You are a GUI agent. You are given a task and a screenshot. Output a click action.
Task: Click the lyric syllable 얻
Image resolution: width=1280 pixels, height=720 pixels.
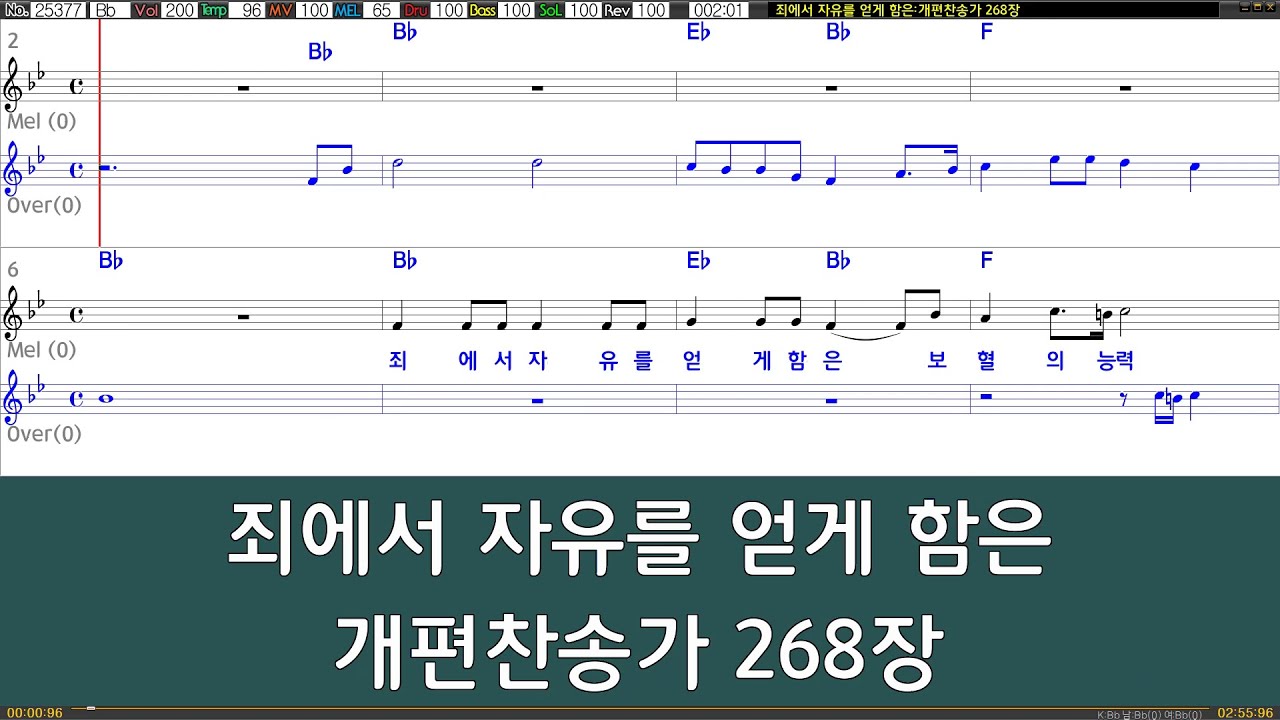click(691, 361)
